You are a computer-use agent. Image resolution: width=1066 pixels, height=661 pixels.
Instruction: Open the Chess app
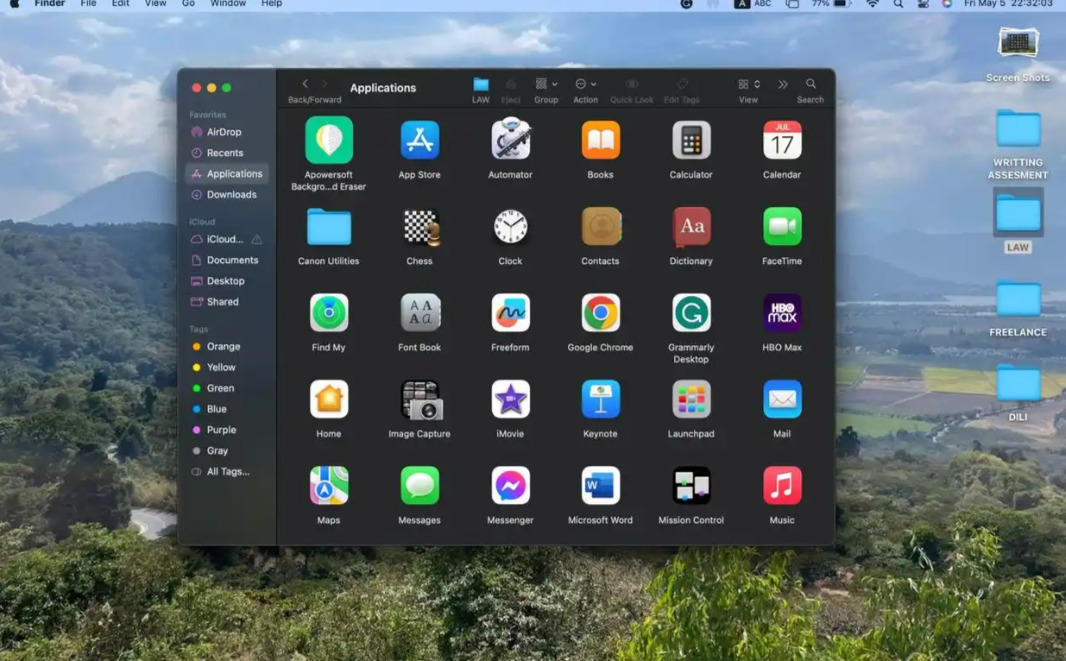419,226
